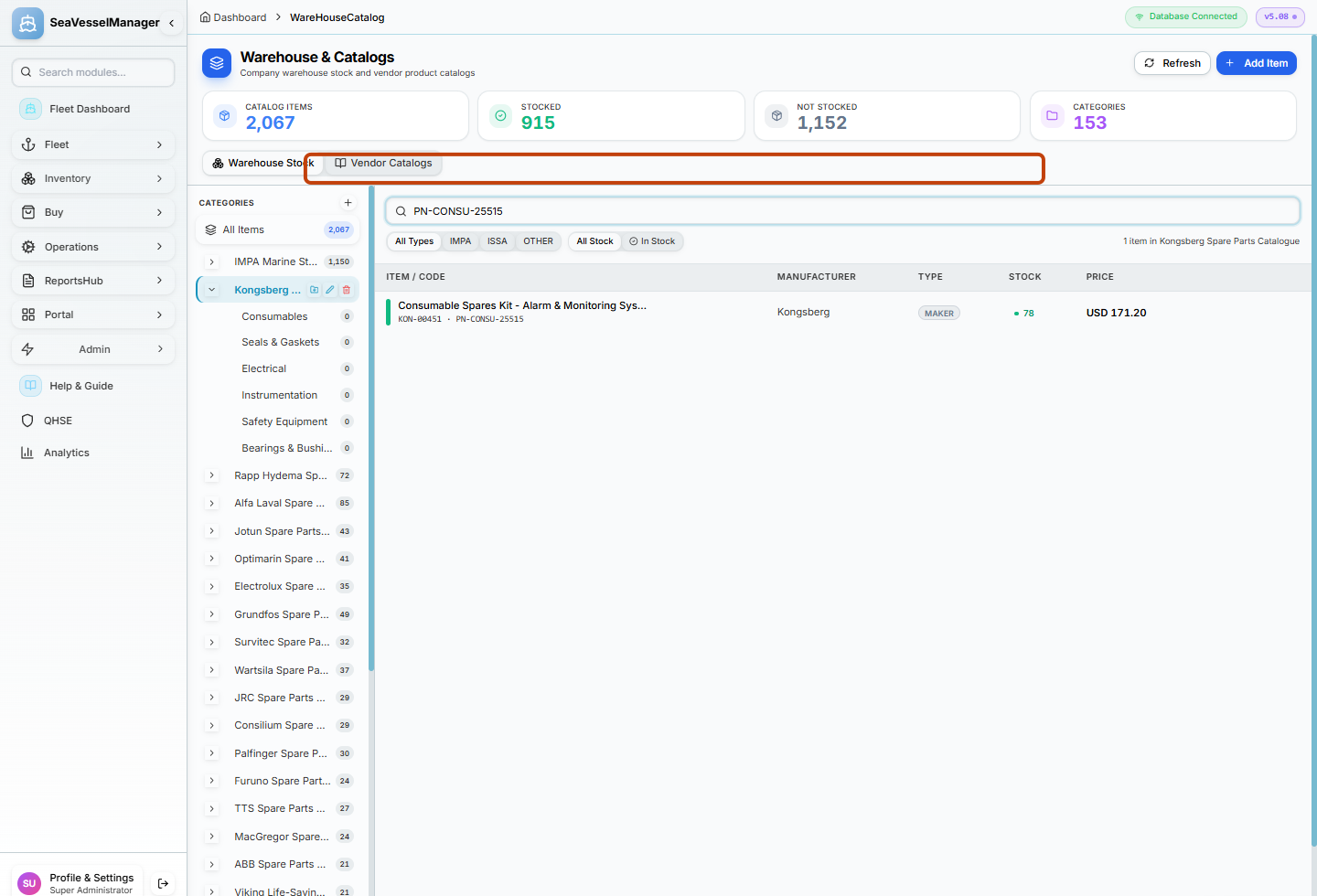Click the search magnifier in item search

tap(401, 211)
